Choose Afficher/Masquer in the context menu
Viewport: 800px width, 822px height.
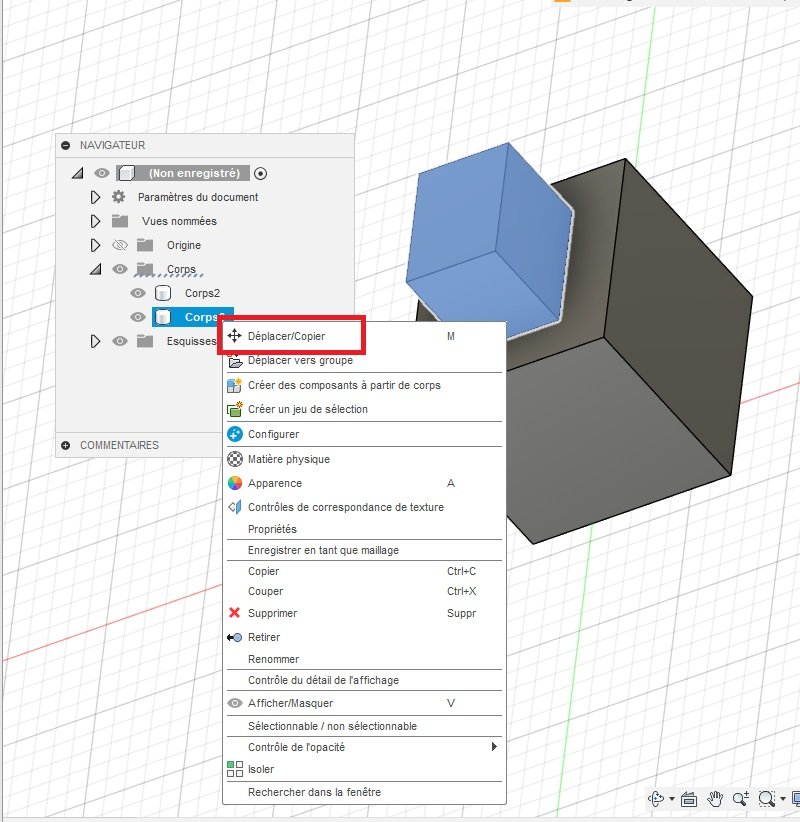(x=364, y=703)
